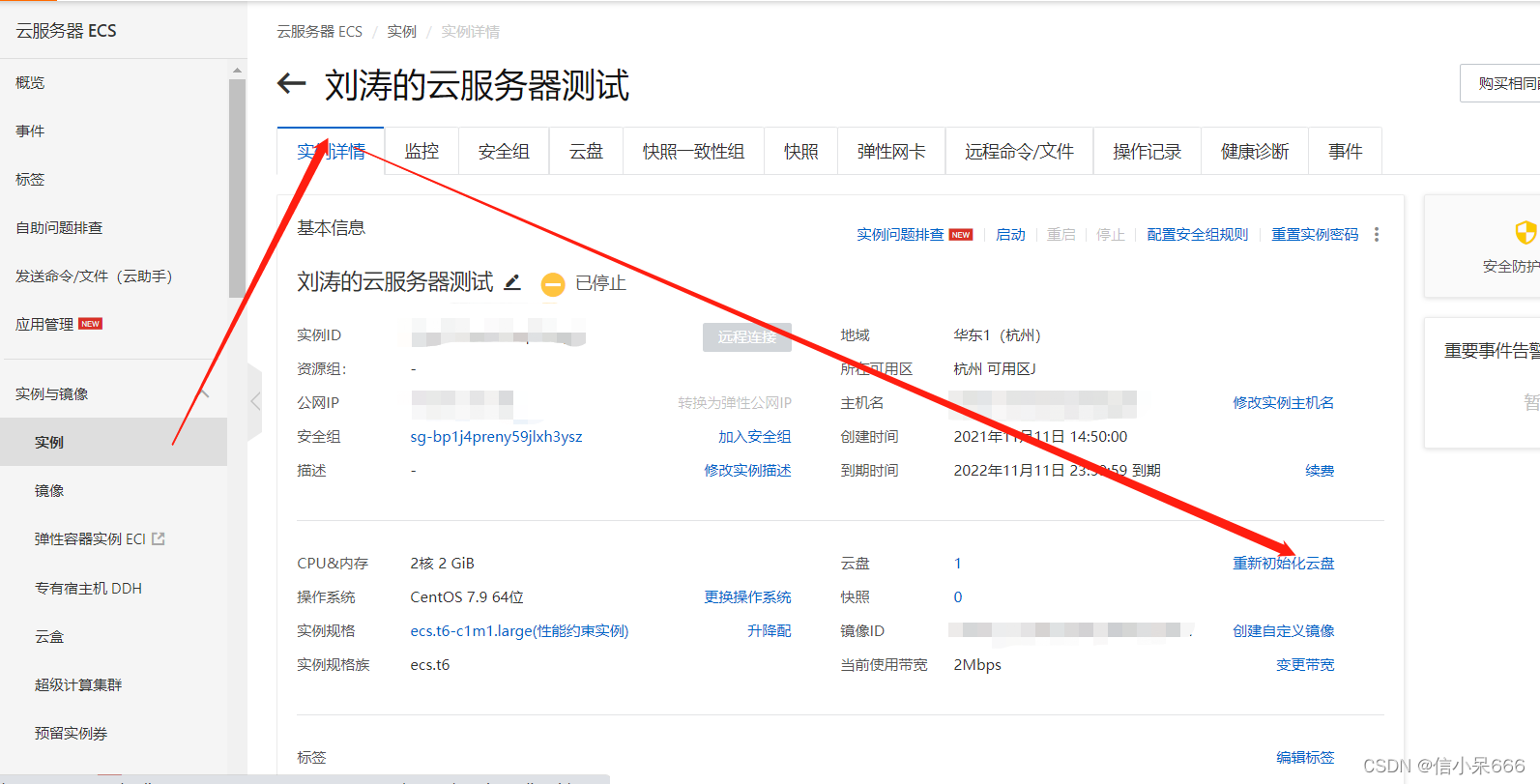This screenshot has height=784, width=1540.
Task: View the 健康诊断 tab
Action: point(1255,151)
